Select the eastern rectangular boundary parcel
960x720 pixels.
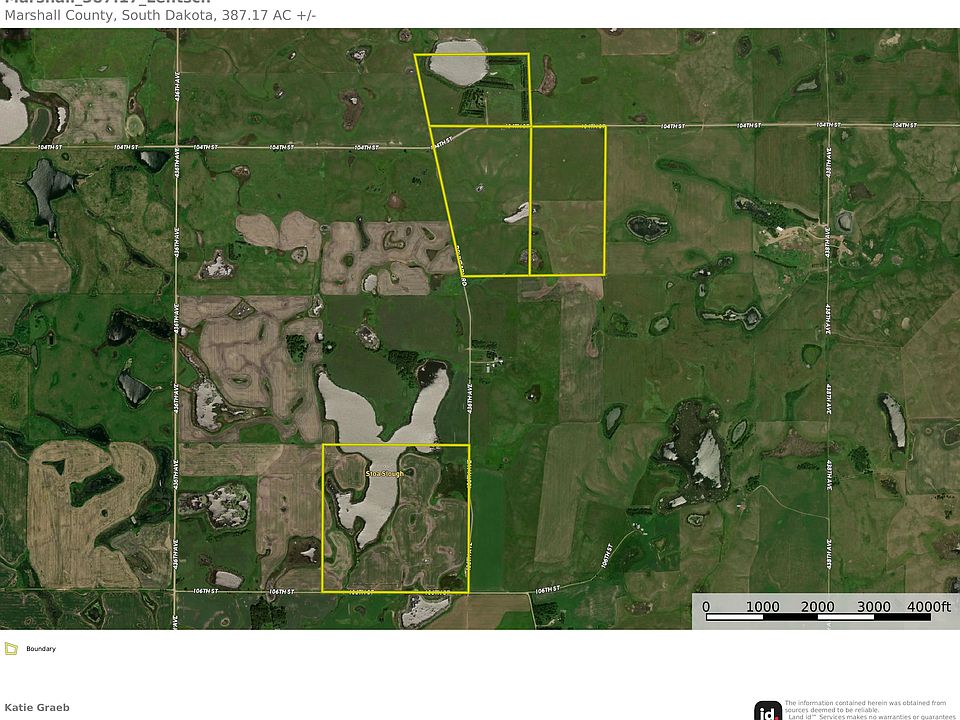[568, 200]
